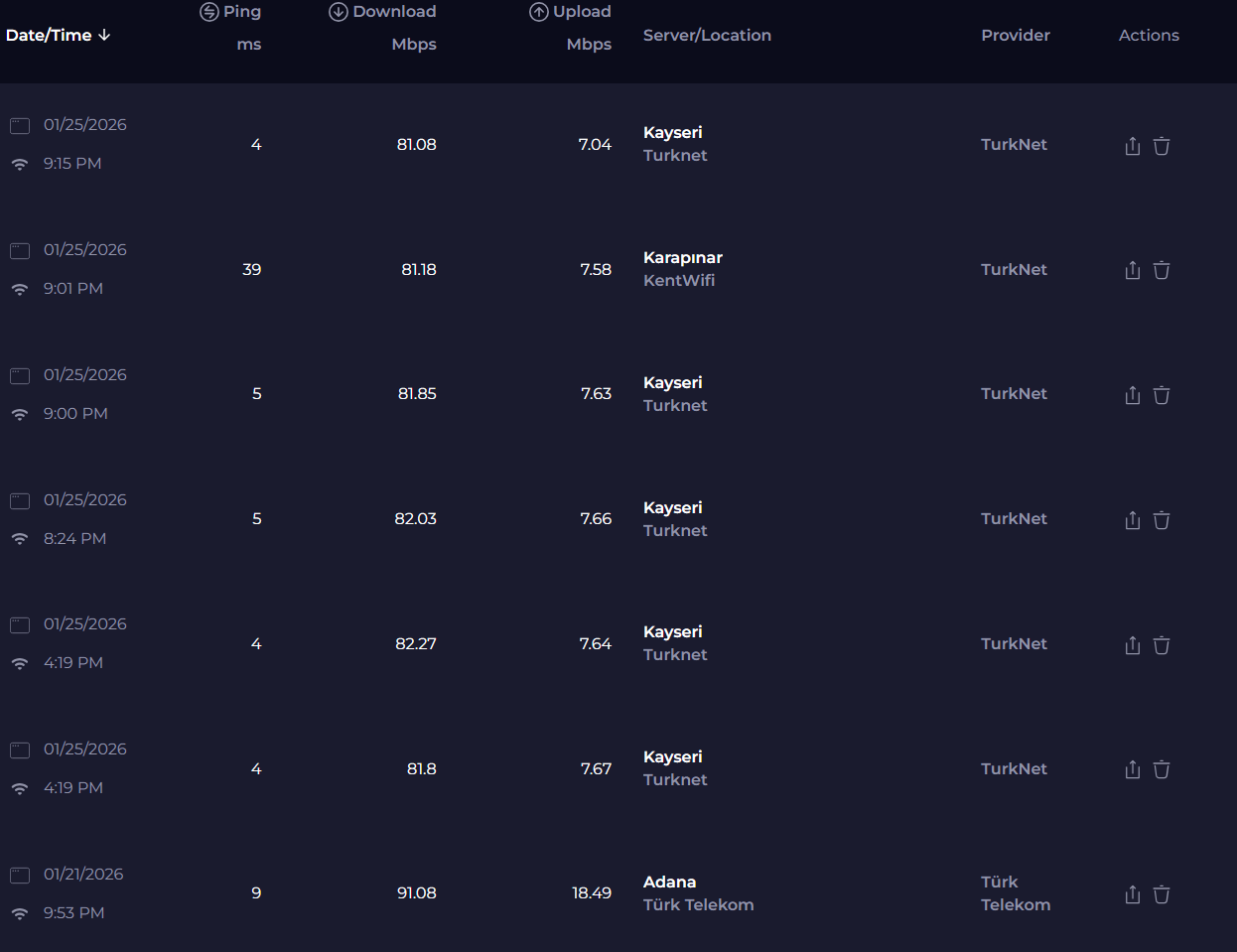Viewport: 1237px width, 952px height.
Task: Delete the 8:24 PM test result
Action: coord(1162,520)
